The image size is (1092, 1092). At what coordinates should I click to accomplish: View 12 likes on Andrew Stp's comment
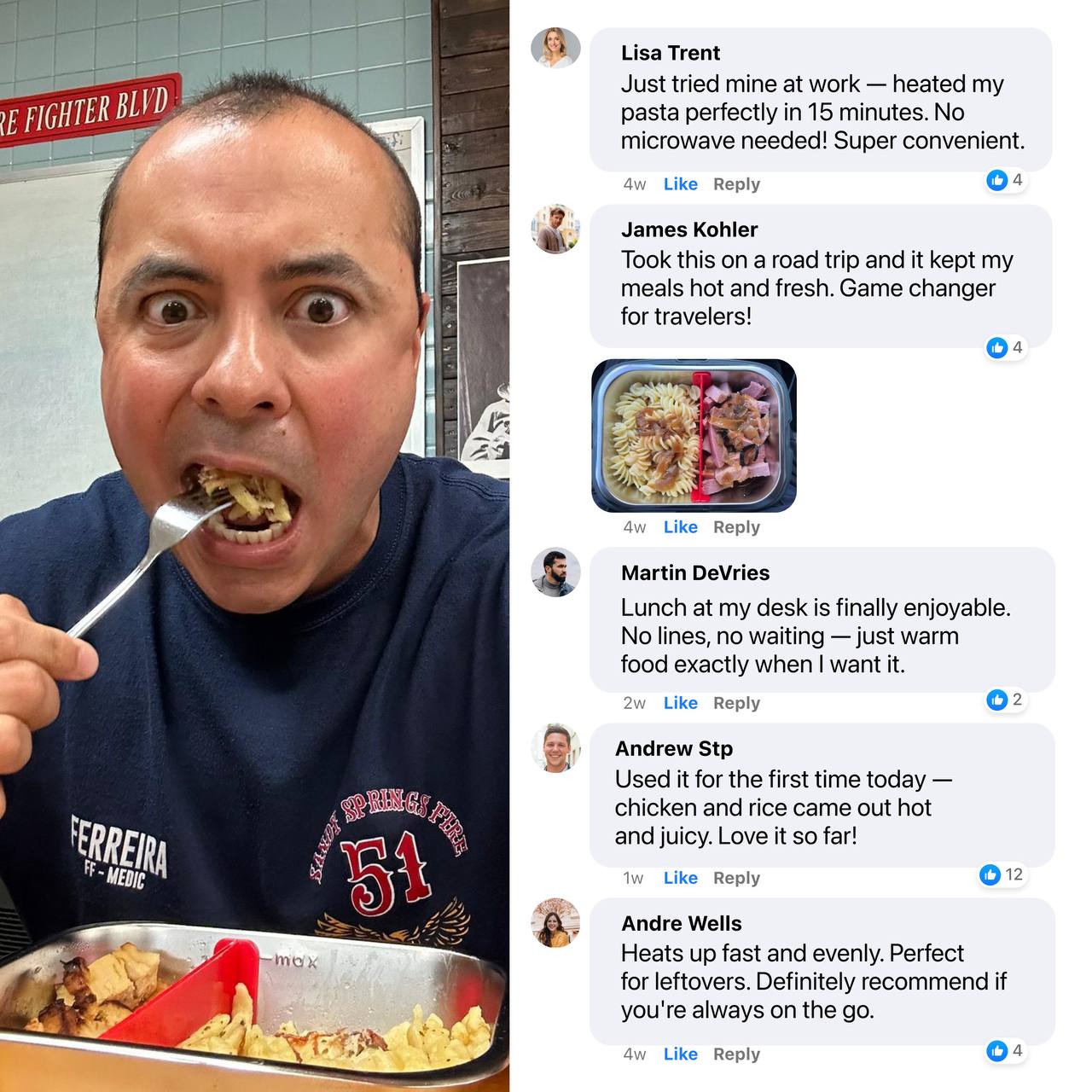point(1002,874)
